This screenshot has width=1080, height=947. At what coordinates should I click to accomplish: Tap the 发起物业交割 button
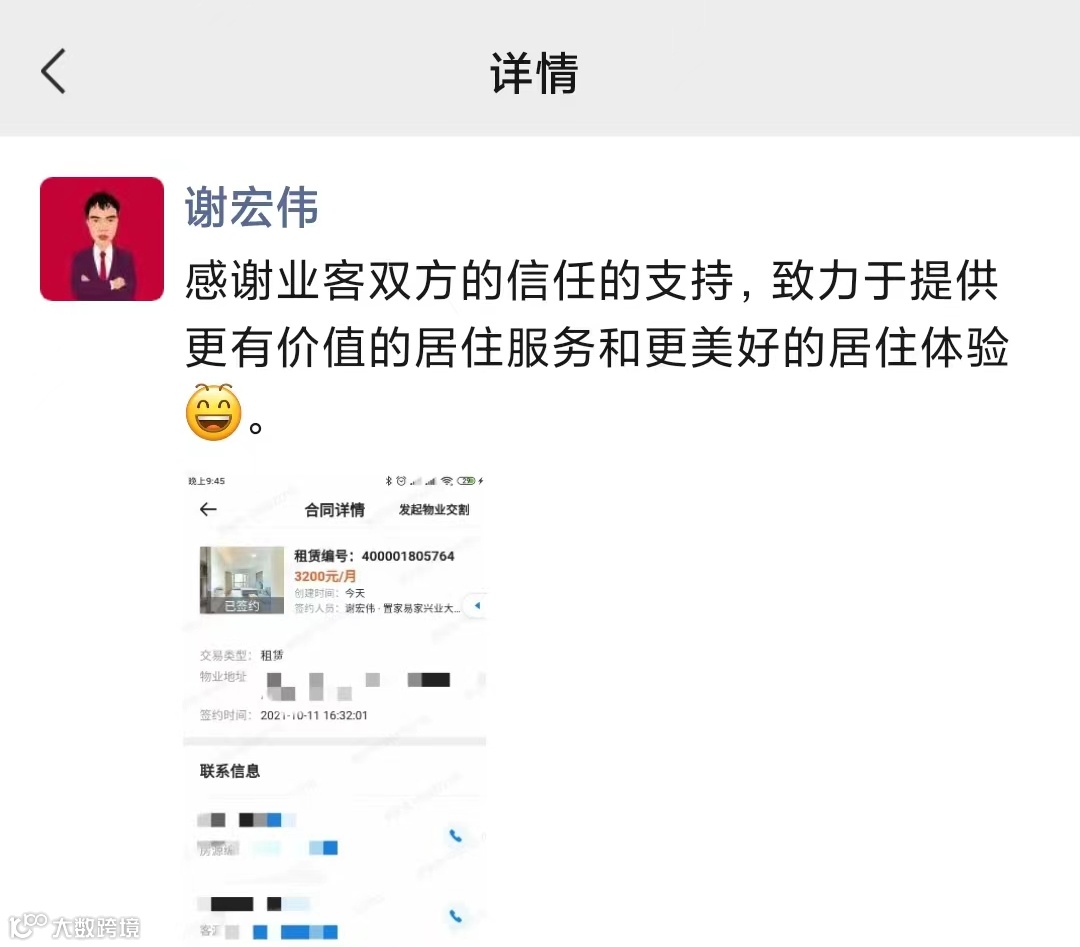click(434, 510)
